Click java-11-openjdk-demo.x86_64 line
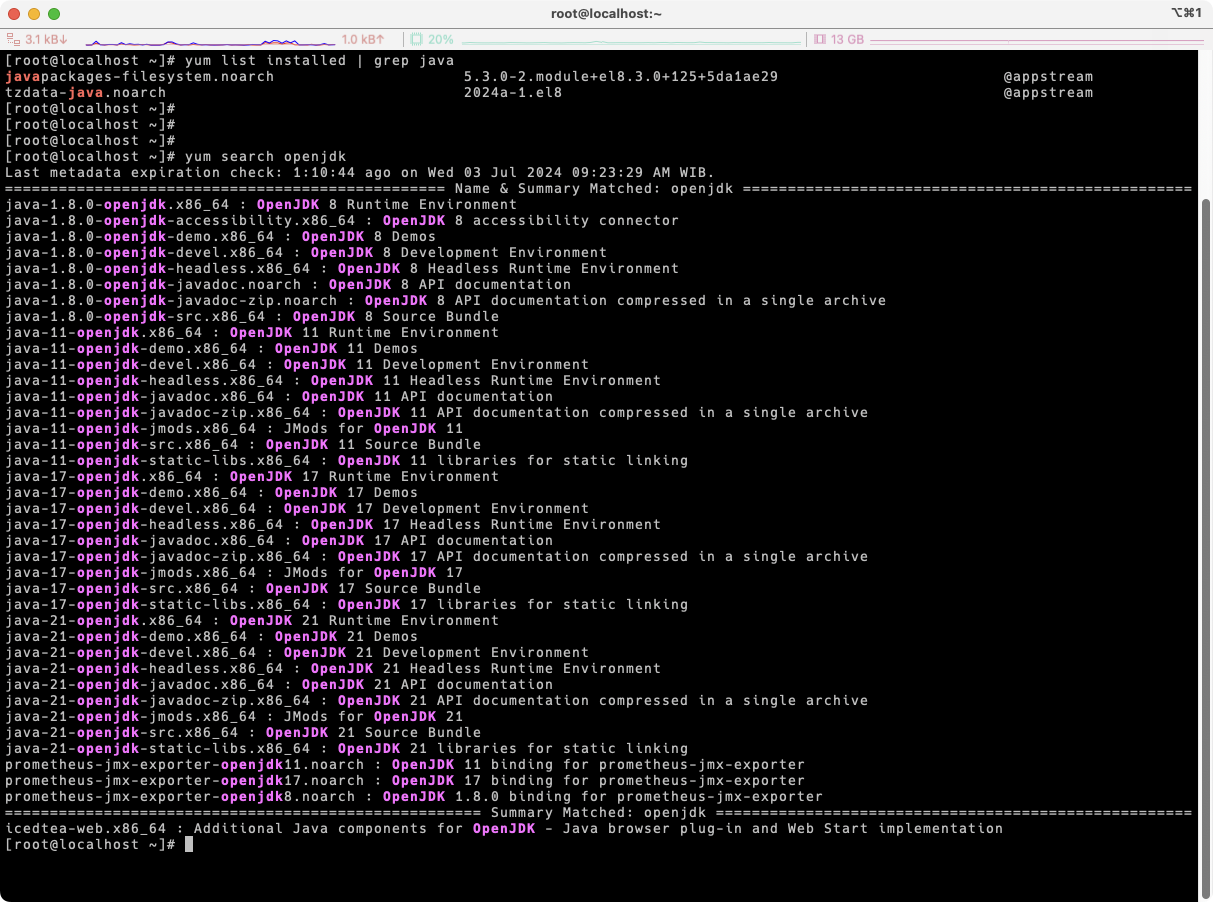1213x902 pixels. (x=211, y=348)
